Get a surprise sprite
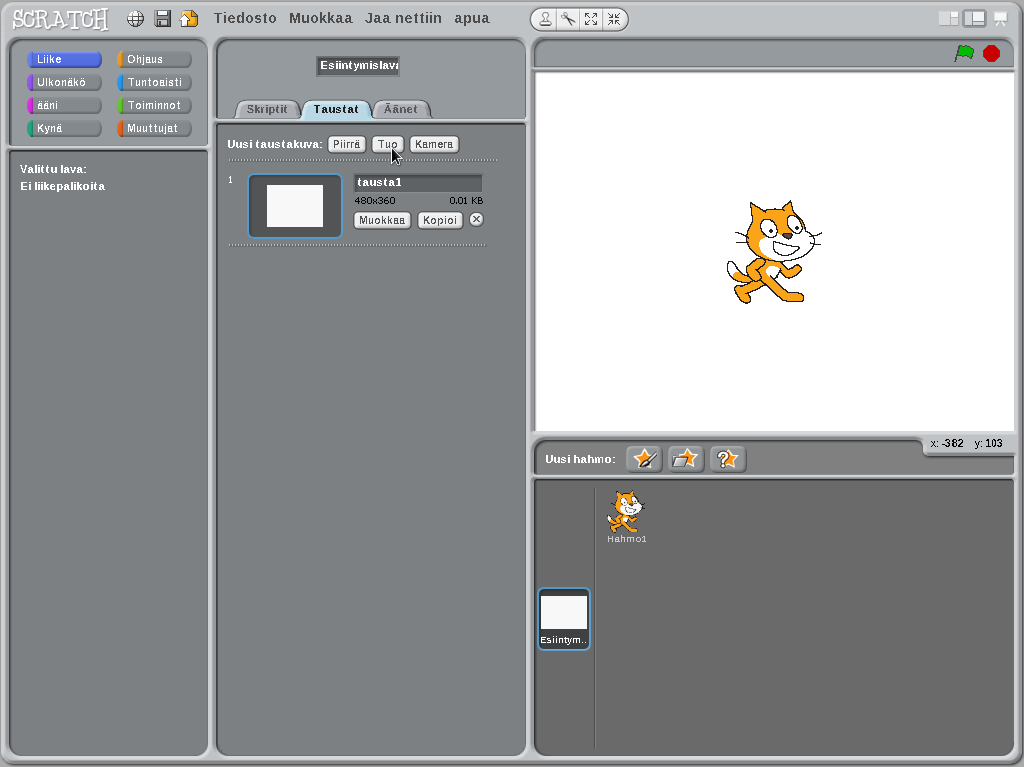This screenshot has height=767, width=1024. pyautogui.click(x=728, y=459)
